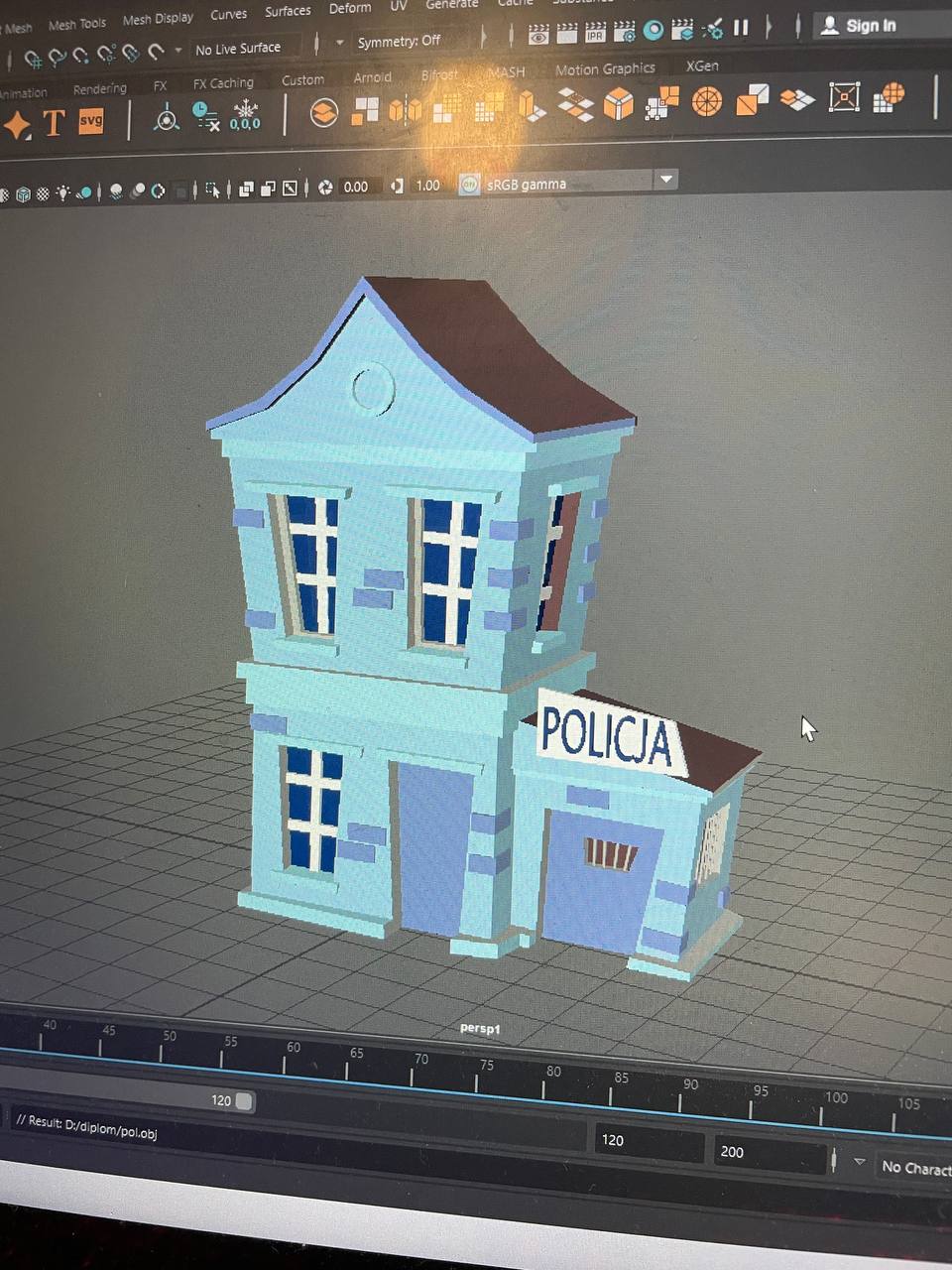Click frame 100 on the time slider
The image size is (952, 1270).
tap(824, 1113)
